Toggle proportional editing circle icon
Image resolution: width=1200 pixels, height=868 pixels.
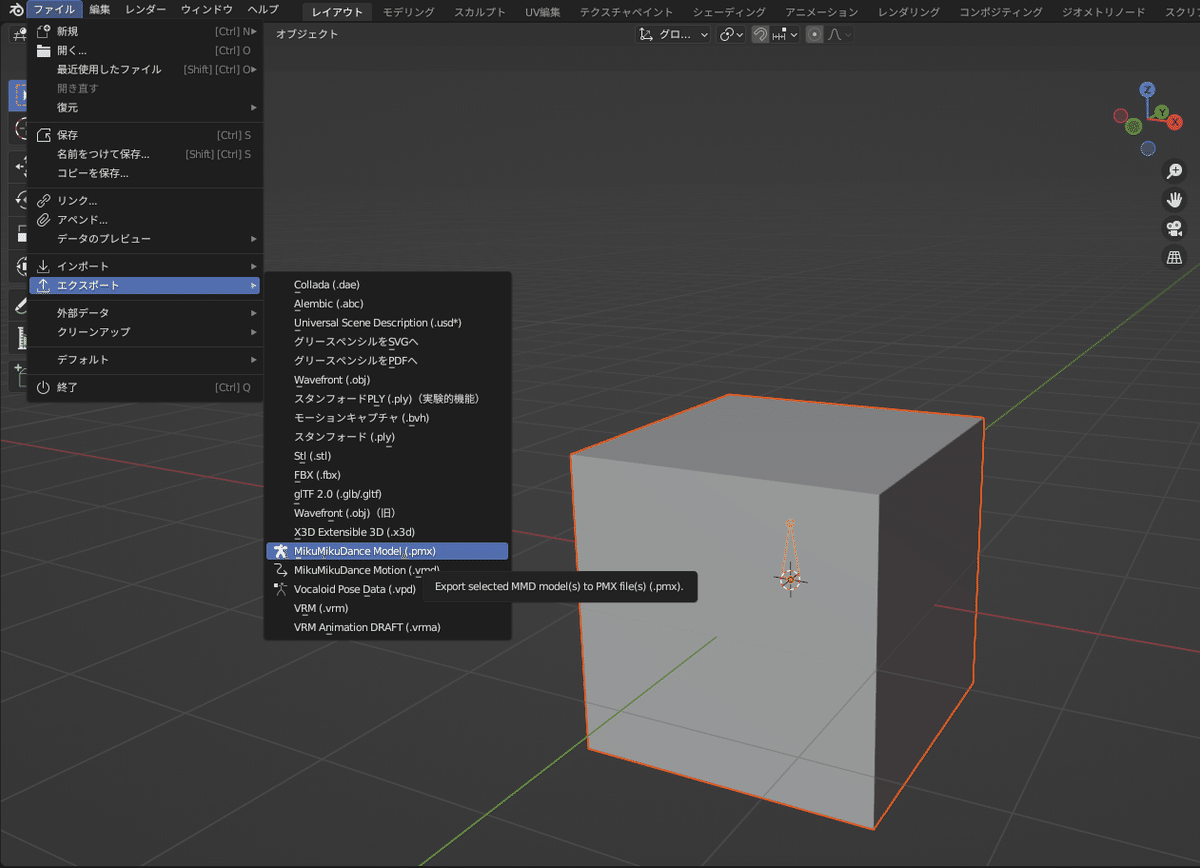pyautogui.click(x=815, y=34)
